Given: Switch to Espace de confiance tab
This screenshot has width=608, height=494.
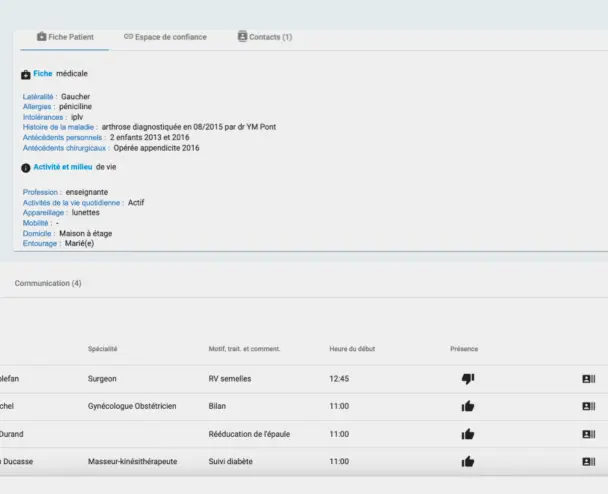Looking at the screenshot, I should [x=165, y=37].
